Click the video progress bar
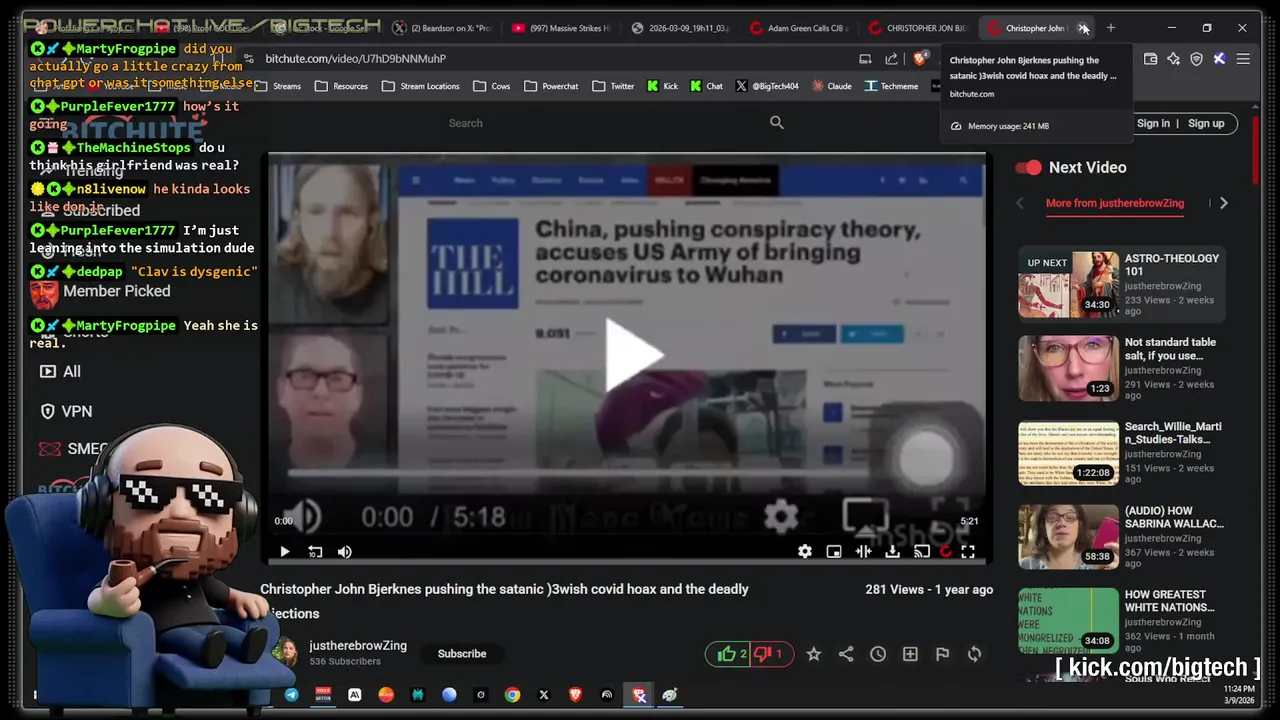This screenshot has height=720, width=1280. (x=626, y=534)
